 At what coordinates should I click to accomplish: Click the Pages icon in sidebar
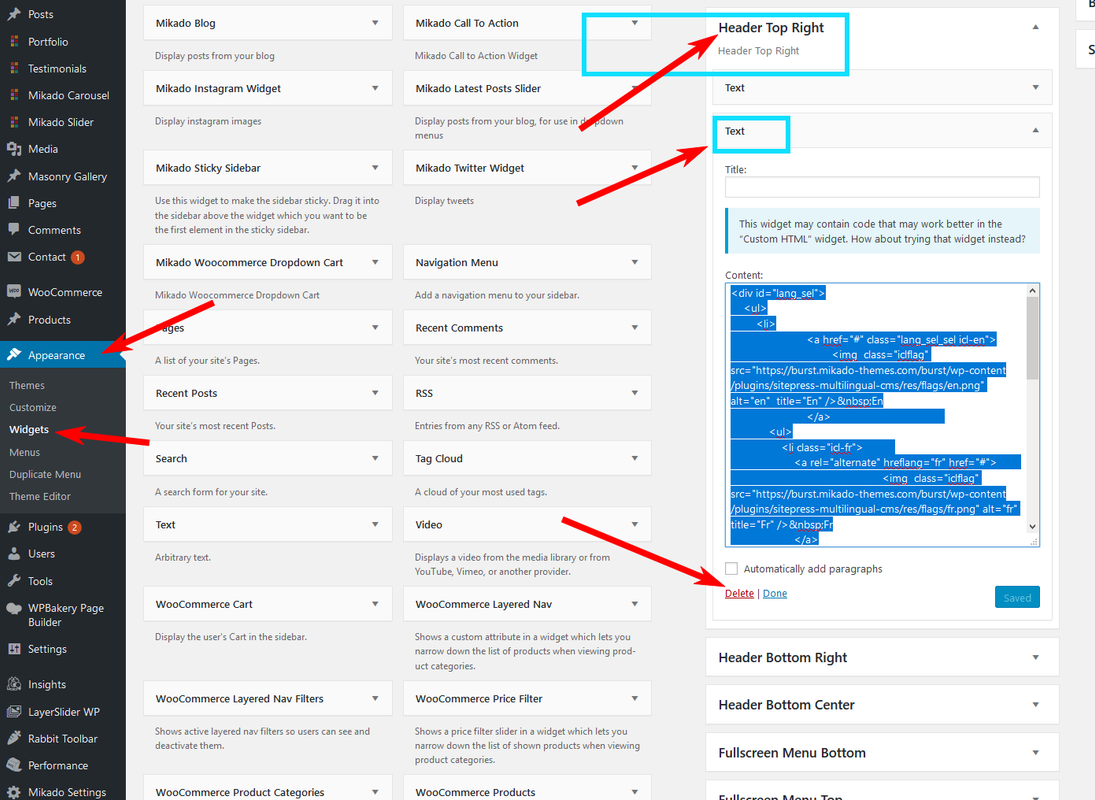(x=14, y=203)
